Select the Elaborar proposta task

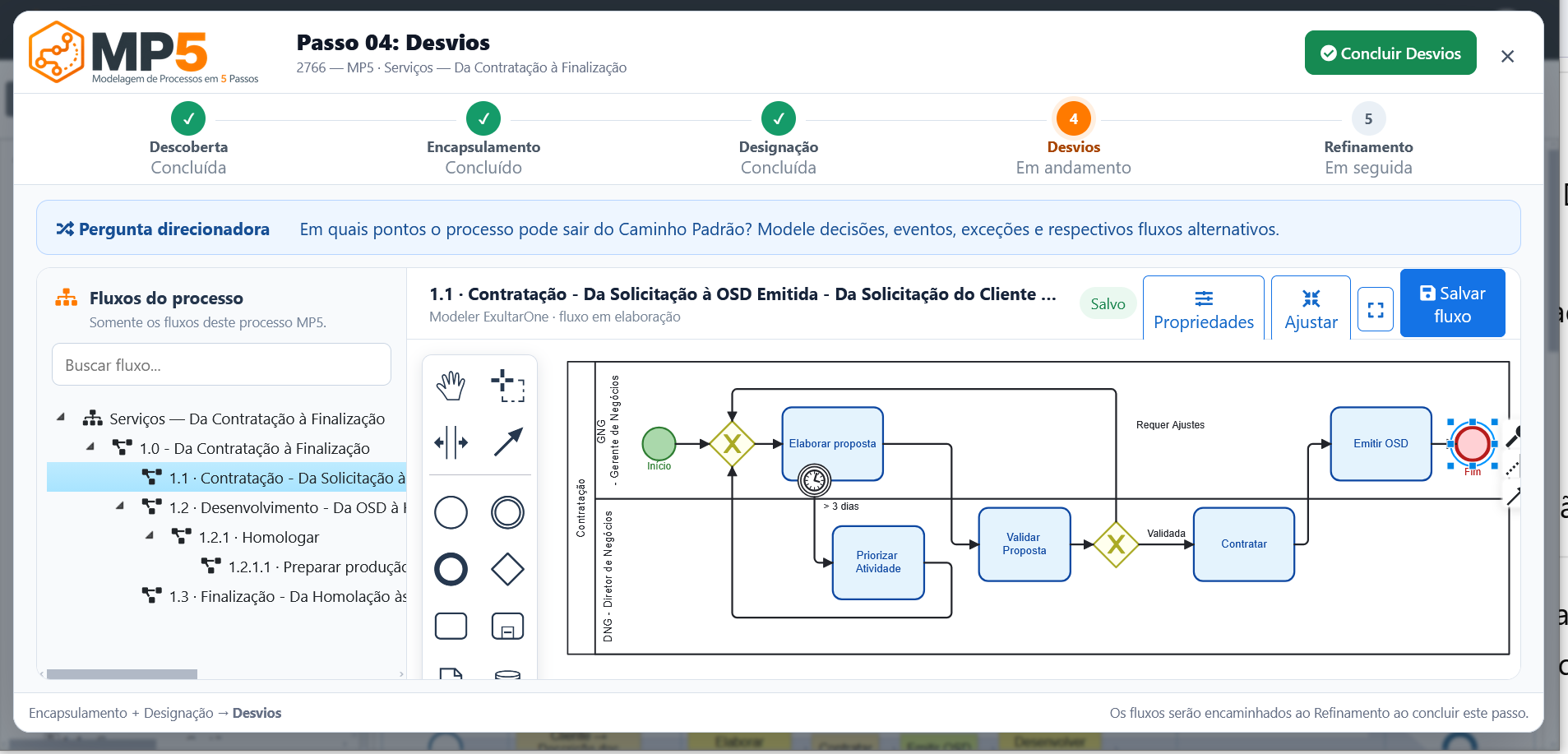[x=832, y=442]
